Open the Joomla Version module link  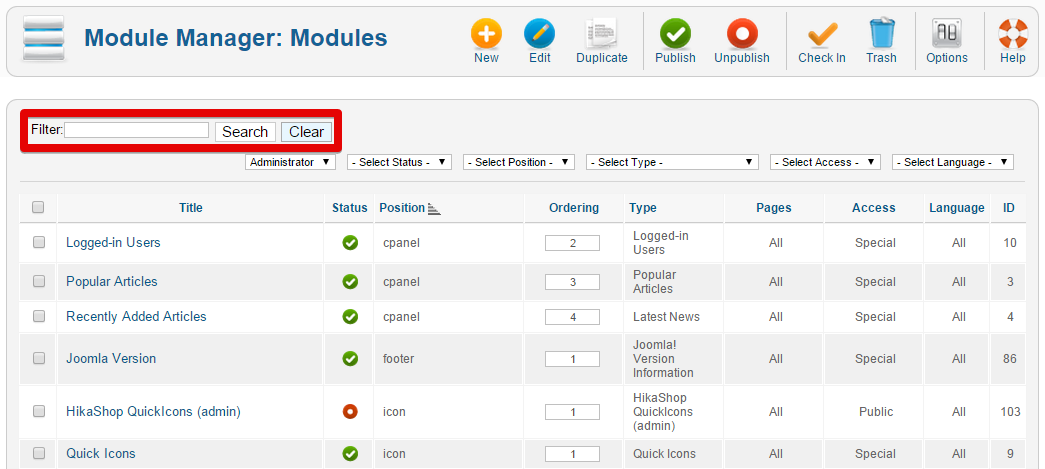(x=111, y=358)
